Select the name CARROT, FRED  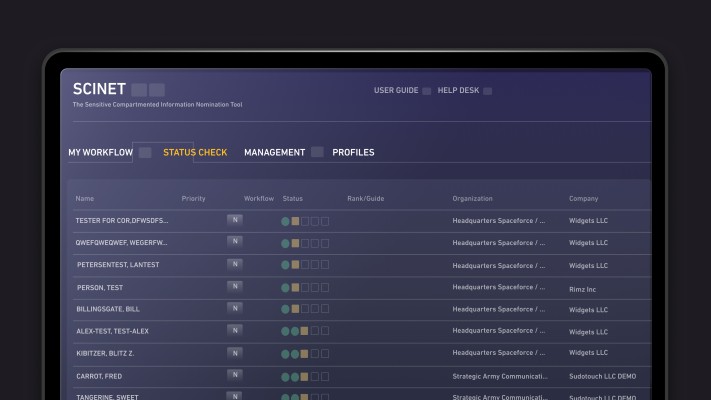(99, 376)
